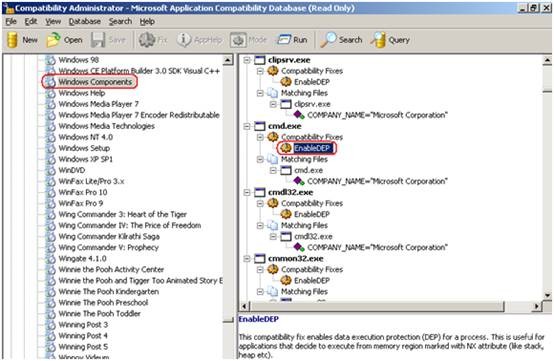The height and width of the screenshot is (361, 554).
Task: Select Winnie The Pooh Kindergarten entry
Action: tap(108, 291)
